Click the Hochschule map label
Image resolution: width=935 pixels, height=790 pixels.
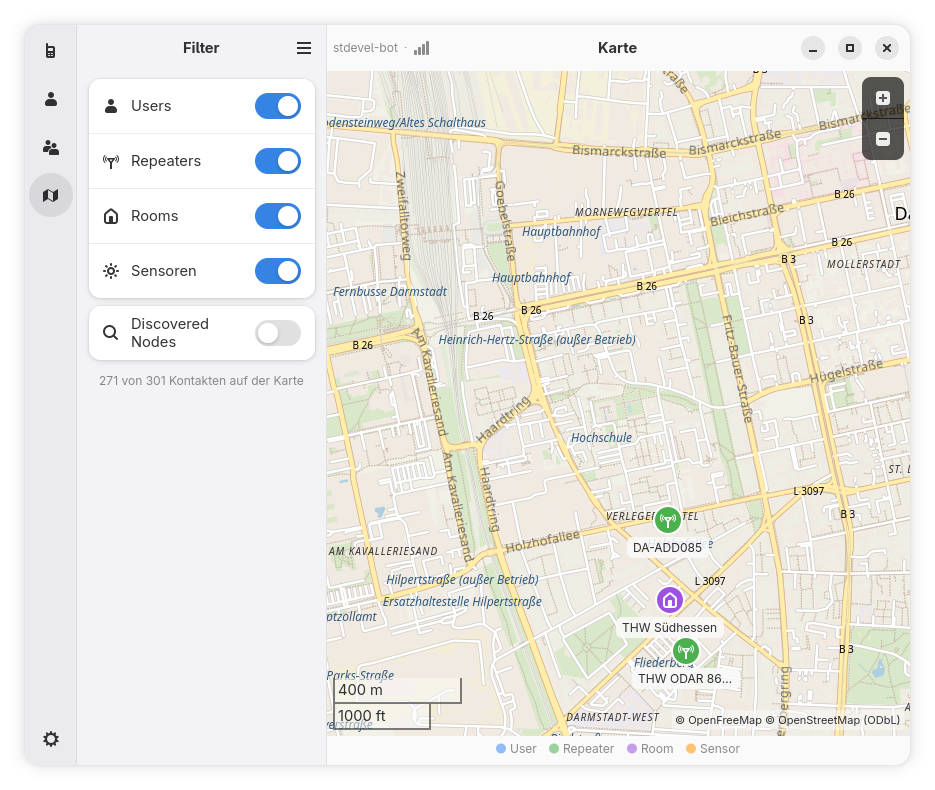(x=601, y=438)
